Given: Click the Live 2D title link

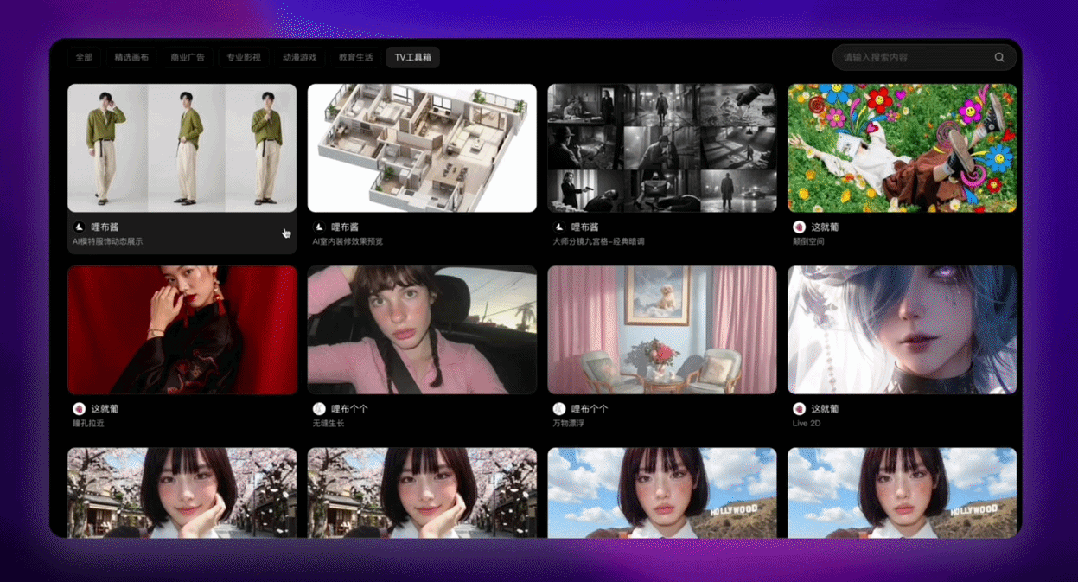Looking at the screenshot, I should (x=800, y=423).
